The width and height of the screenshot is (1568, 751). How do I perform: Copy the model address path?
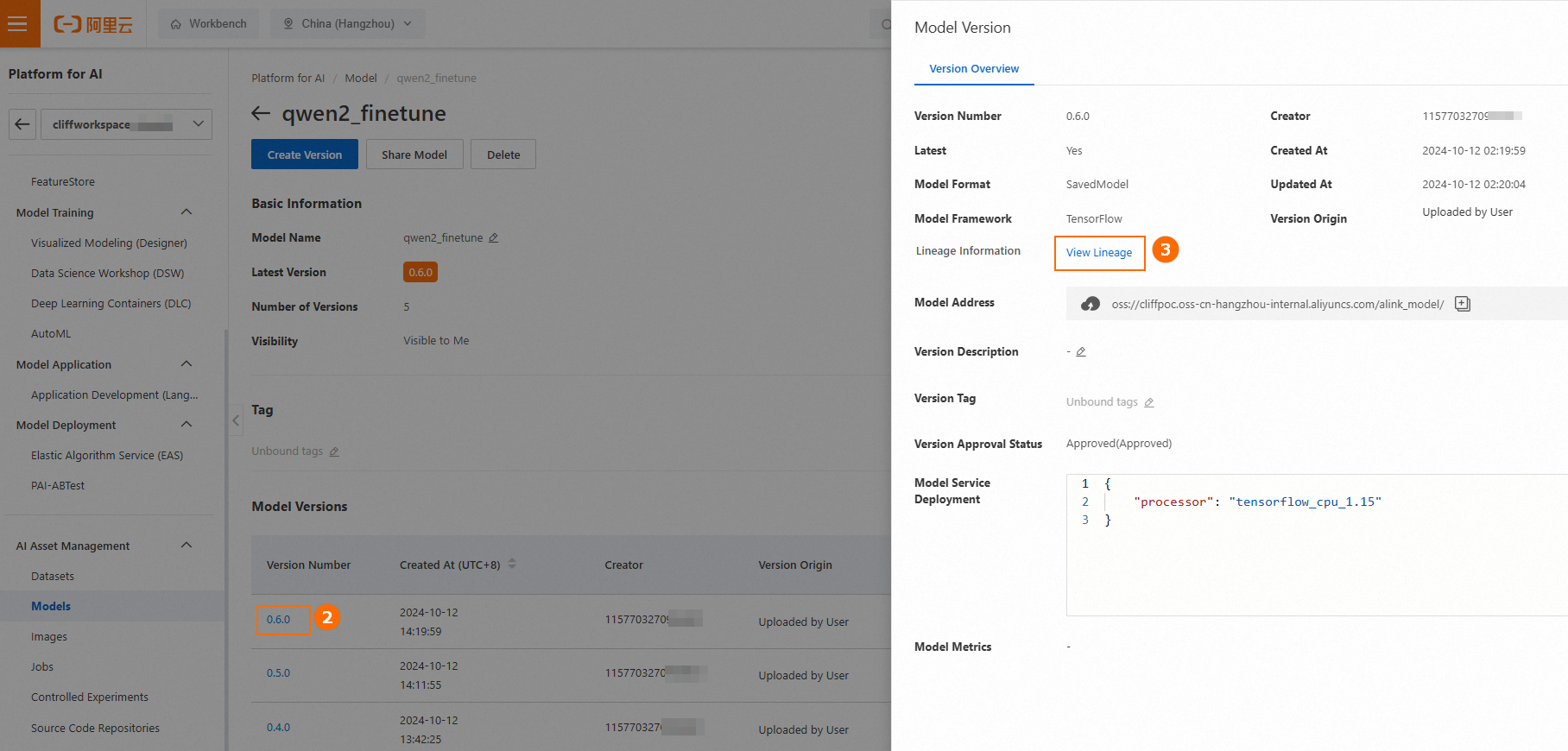[x=1463, y=304]
